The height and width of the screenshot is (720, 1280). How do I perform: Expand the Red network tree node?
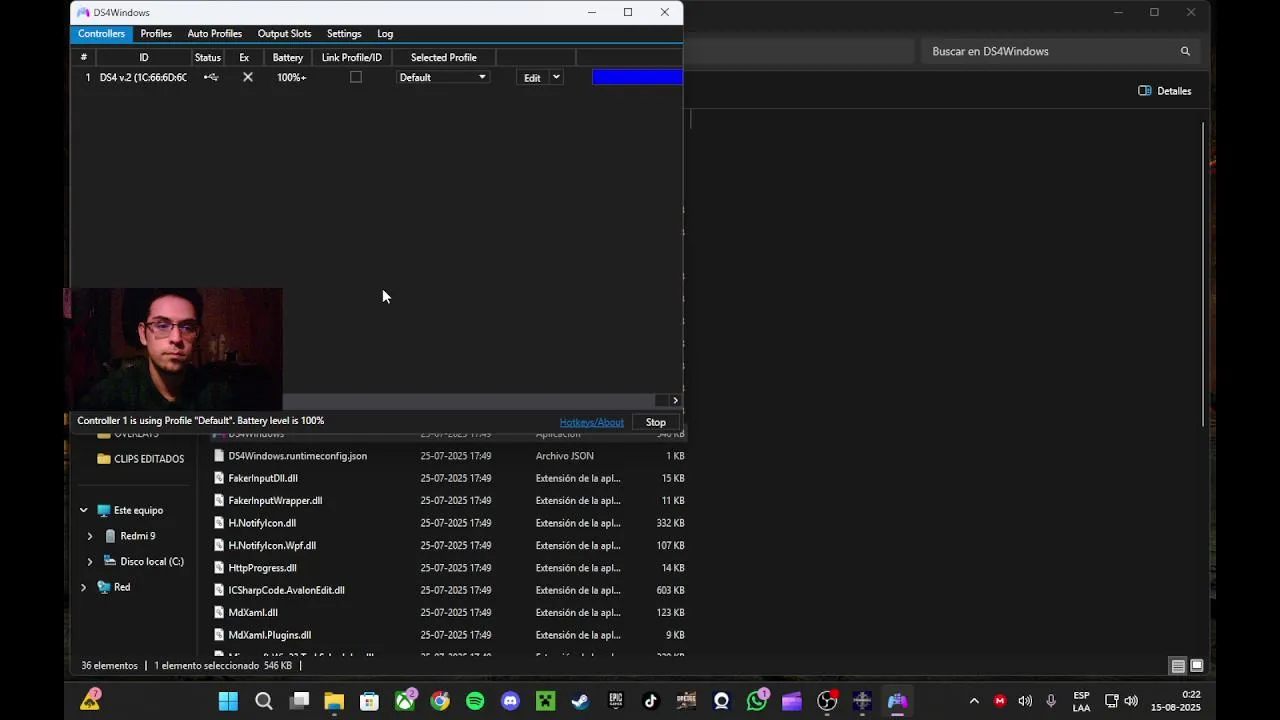[84, 587]
